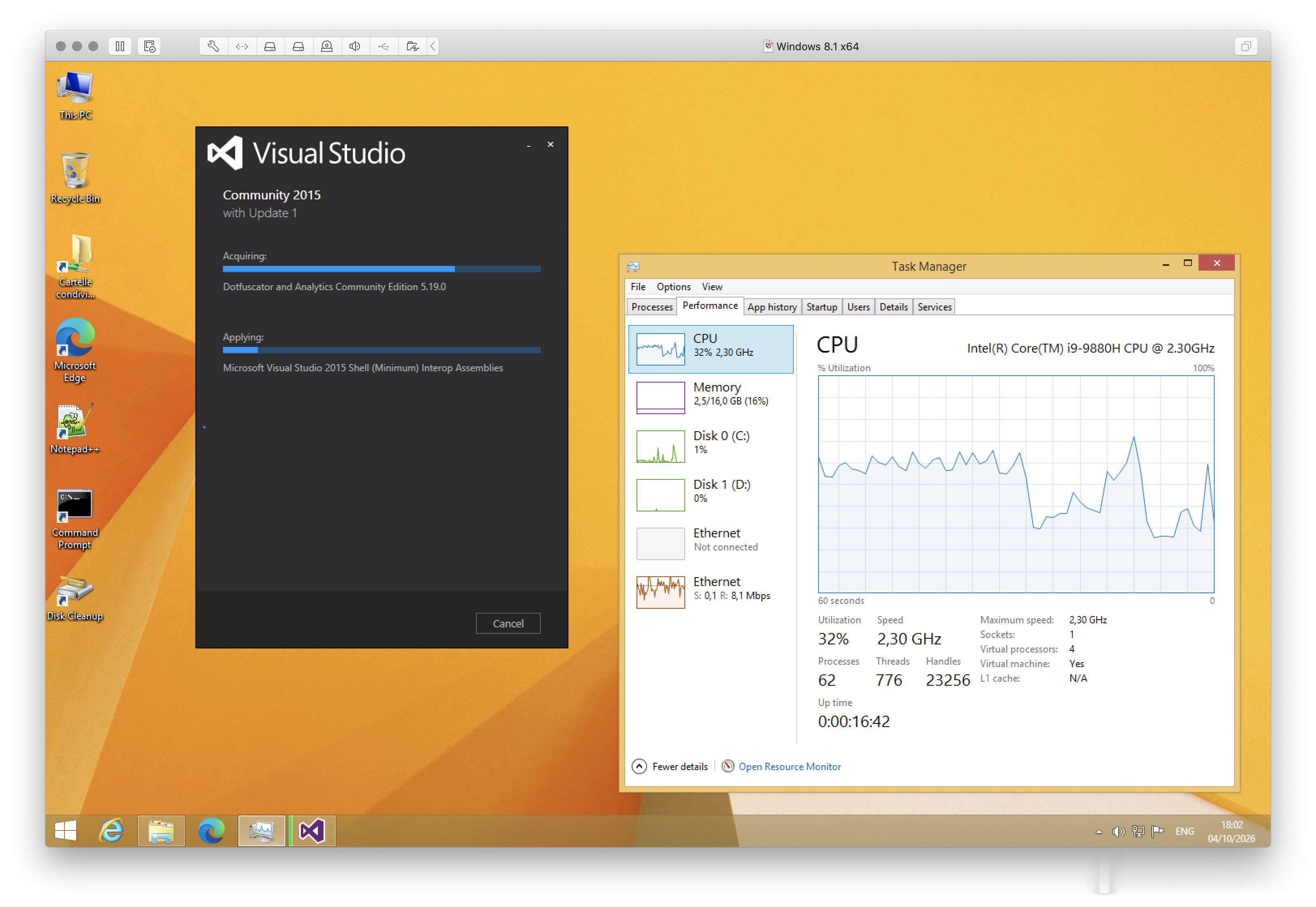Select the Notepad++ desktop shortcut
Viewport: 1316px width, 907px height.
75,429
